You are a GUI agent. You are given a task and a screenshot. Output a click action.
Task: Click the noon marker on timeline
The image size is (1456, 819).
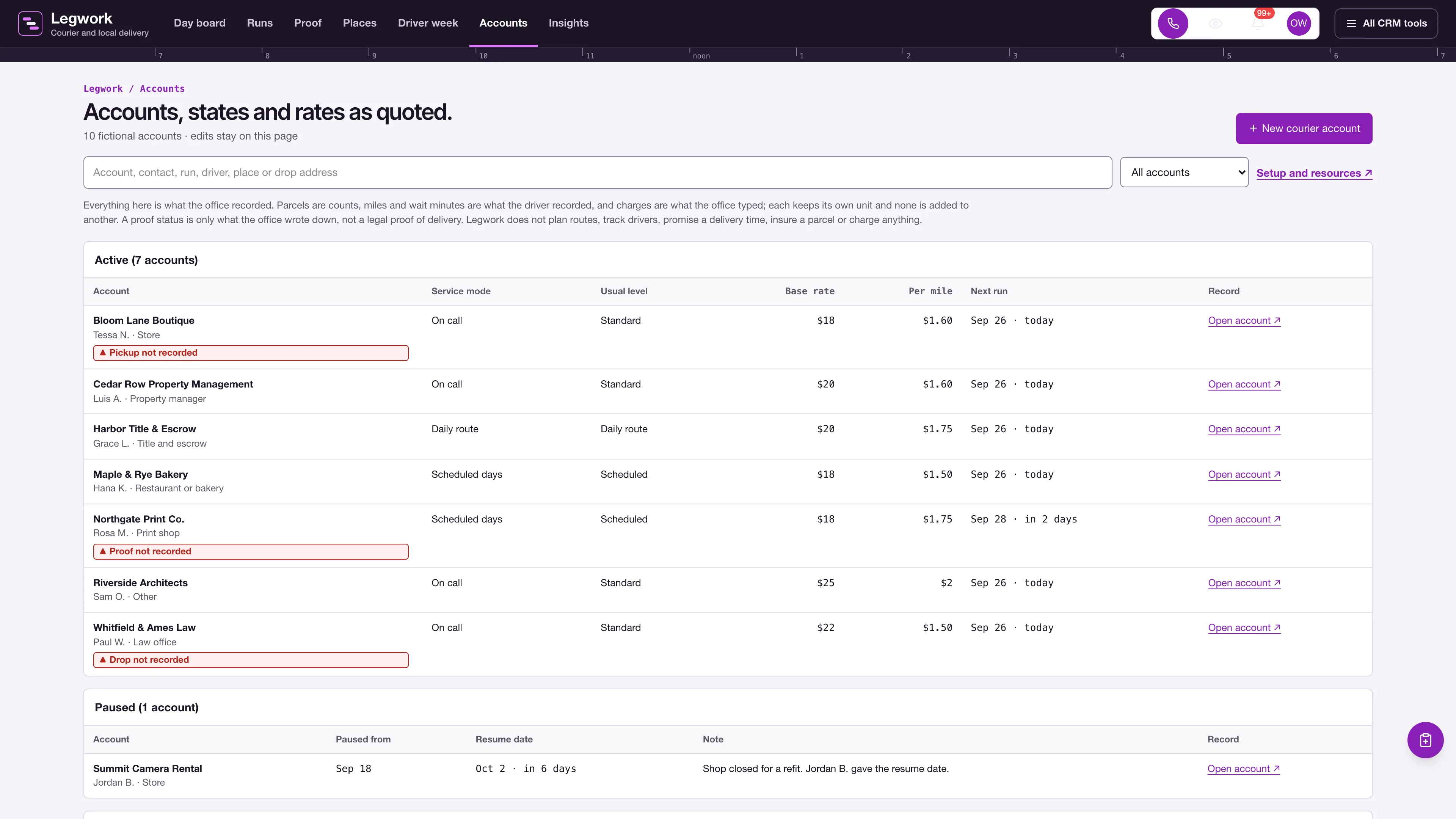[701, 55]
